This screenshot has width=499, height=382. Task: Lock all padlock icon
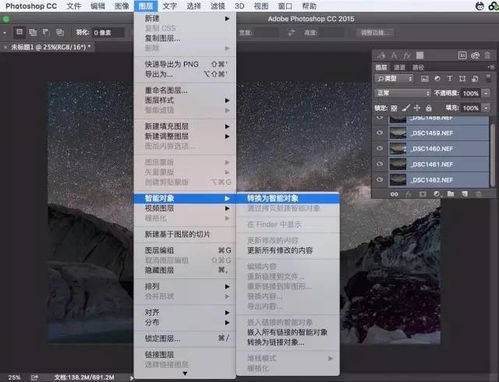click(429, 108)
